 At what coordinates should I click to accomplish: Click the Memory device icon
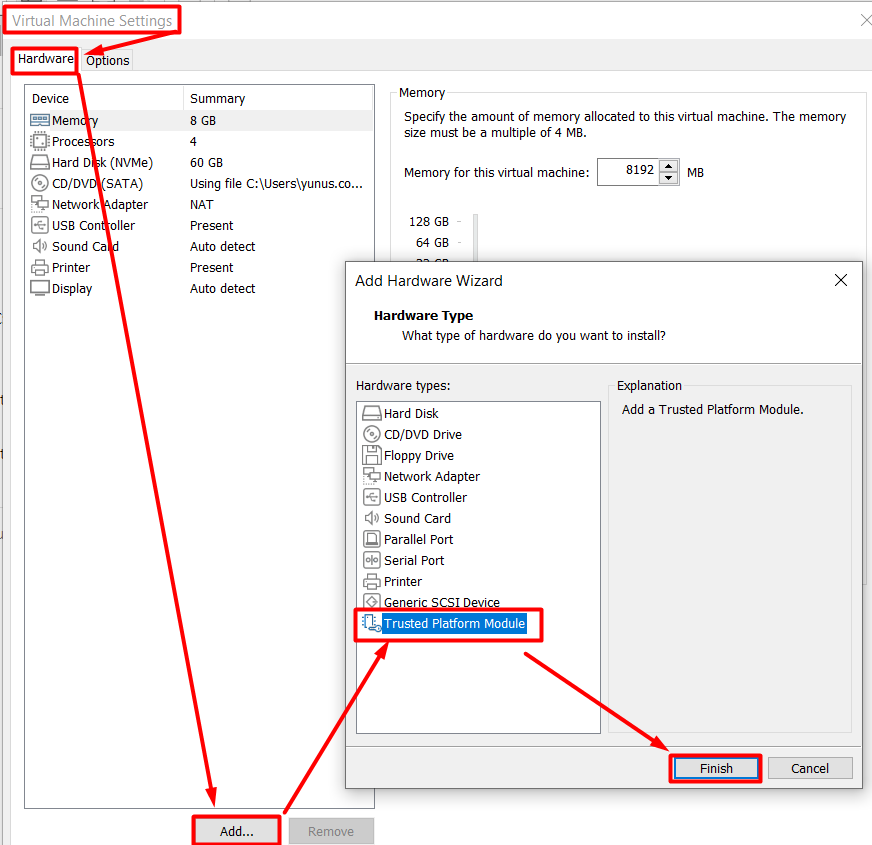40,120
